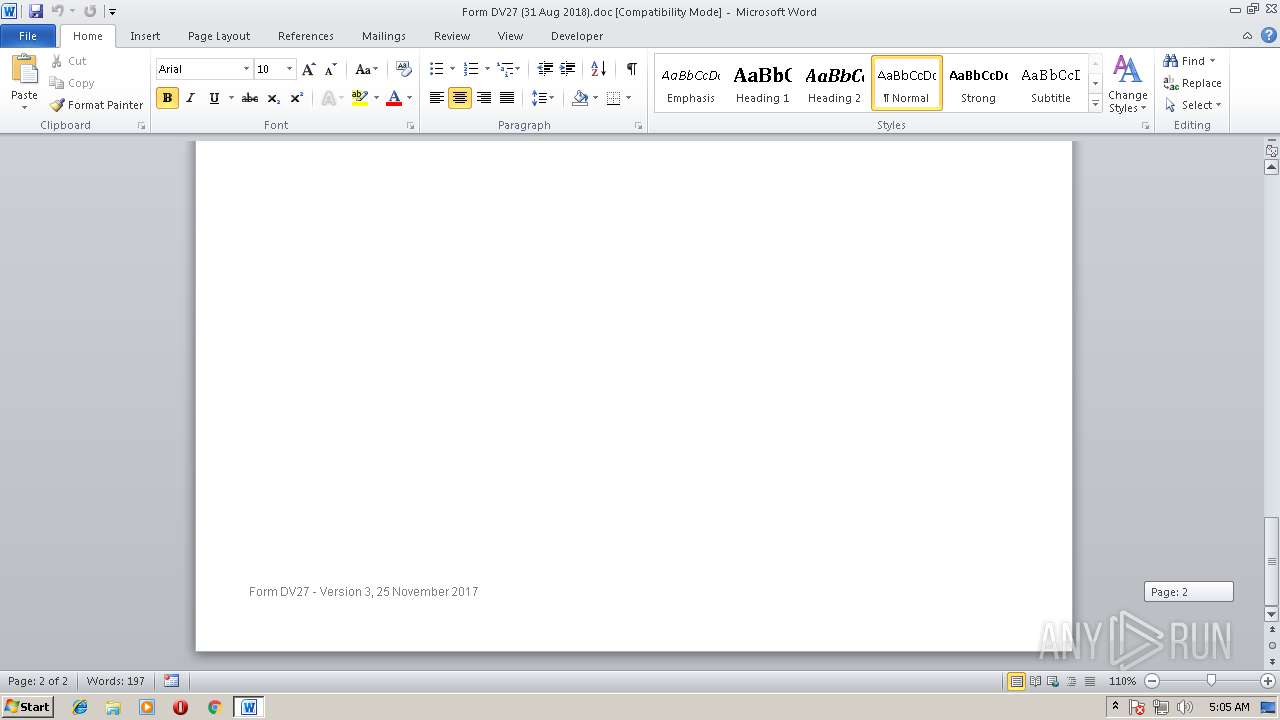Toggle Outline view in status bar
This screenshot has height=720, width=1280.
tap(1071, 681)
